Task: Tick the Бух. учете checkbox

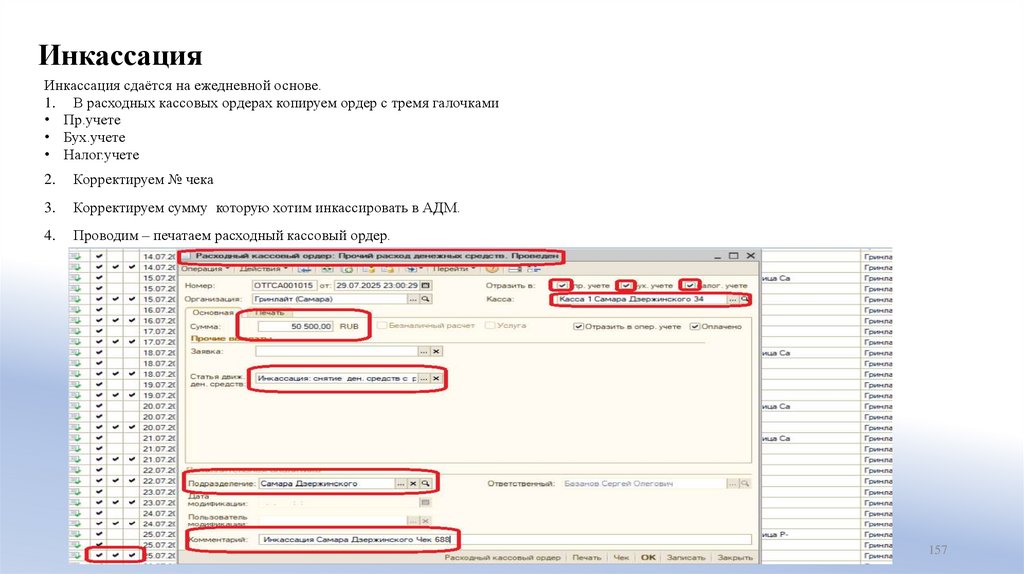Action: pyautogui.click(x=626, y=285)
